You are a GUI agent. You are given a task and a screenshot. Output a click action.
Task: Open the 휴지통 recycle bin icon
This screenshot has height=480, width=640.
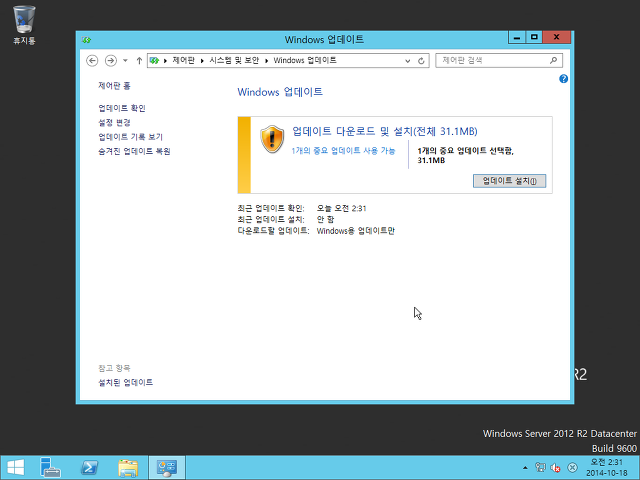(24, 24)
